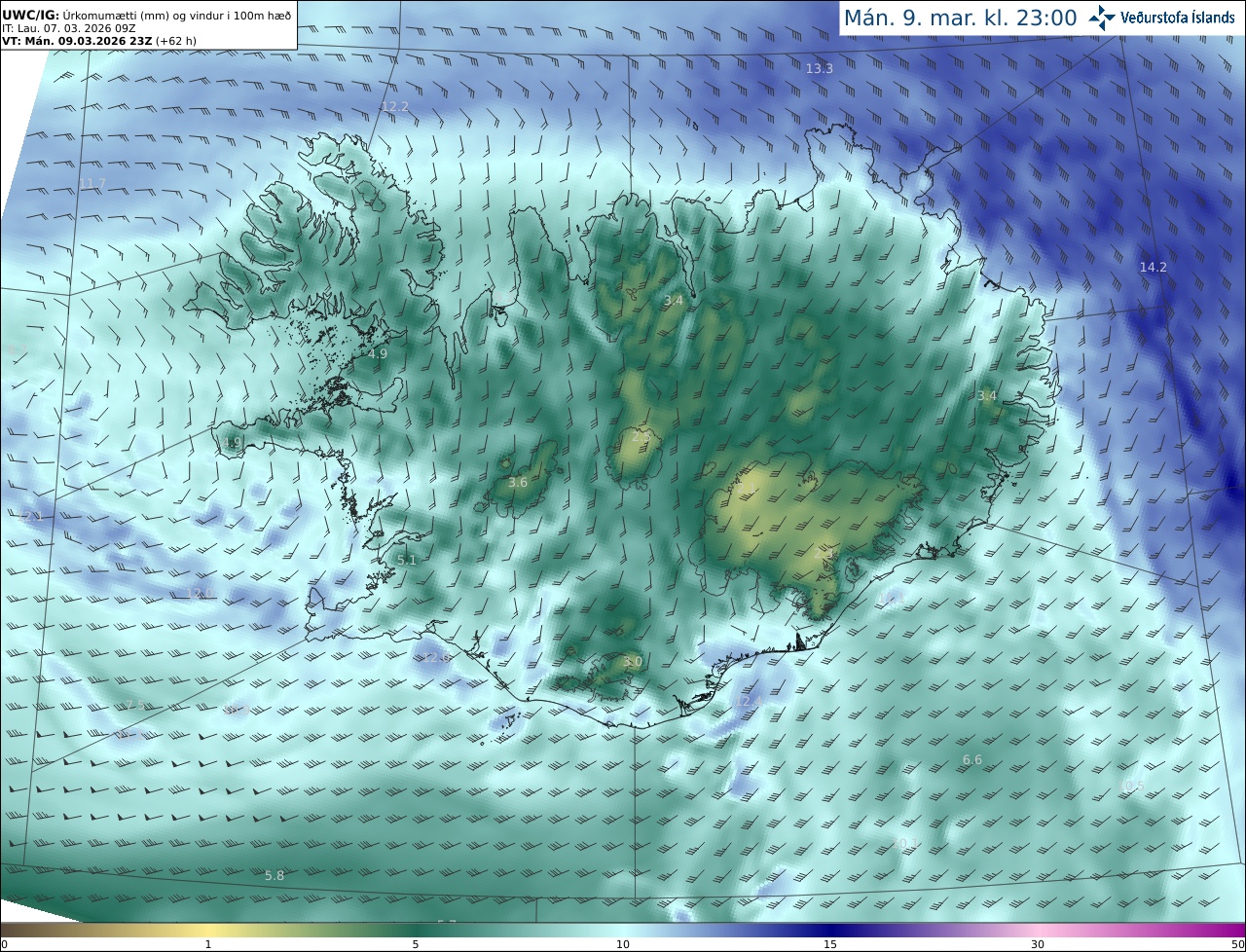The height and width of the screenshot is (952, 1246).
Task: Click the 11.7 value label
Action: pos(92,183)
